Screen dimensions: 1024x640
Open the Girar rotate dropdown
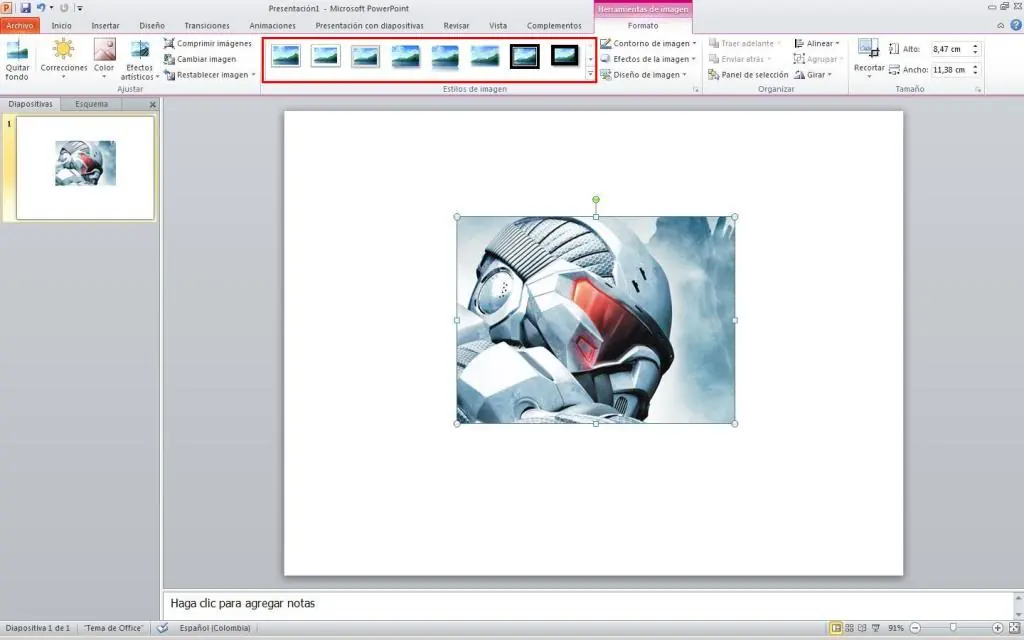pyautogui.click(x=813, y=74)
